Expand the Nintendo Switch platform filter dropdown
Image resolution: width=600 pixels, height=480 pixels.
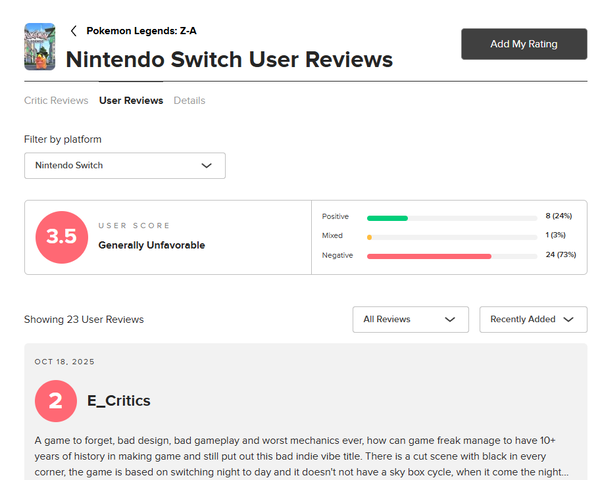(x=125, y=165)
